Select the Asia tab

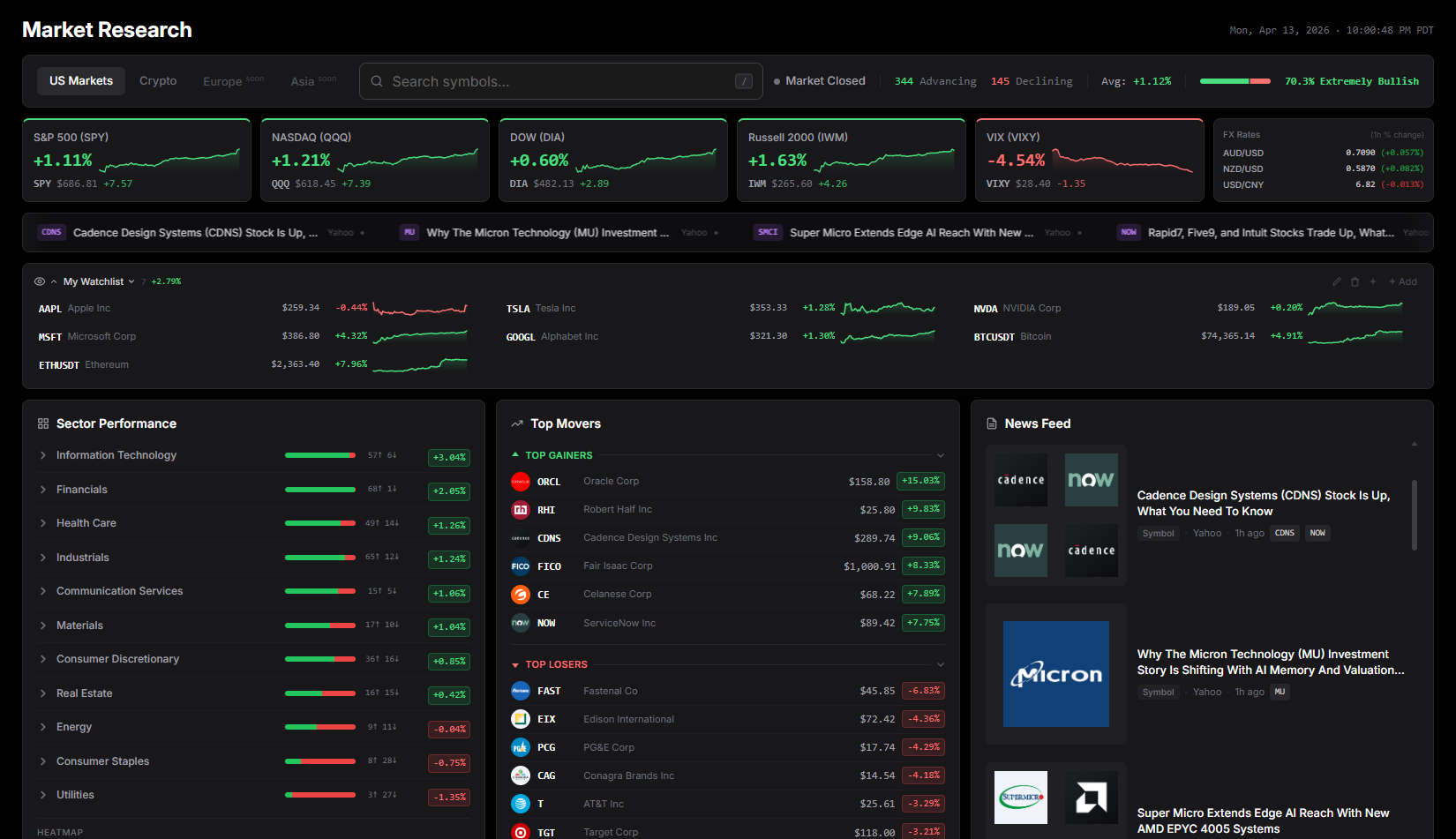(x=313, y=81)
